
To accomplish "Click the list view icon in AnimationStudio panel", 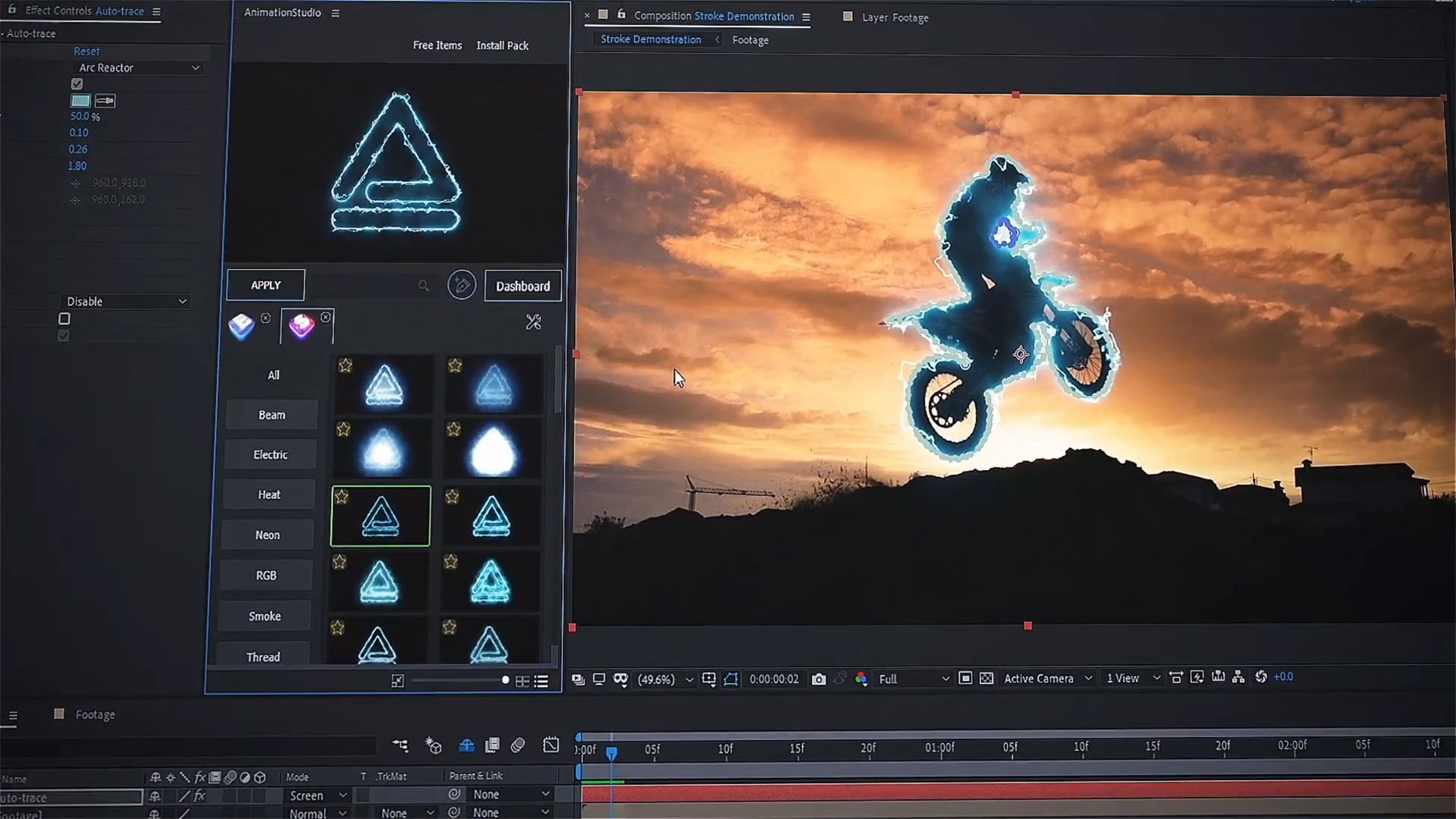I will click(543, 680).
